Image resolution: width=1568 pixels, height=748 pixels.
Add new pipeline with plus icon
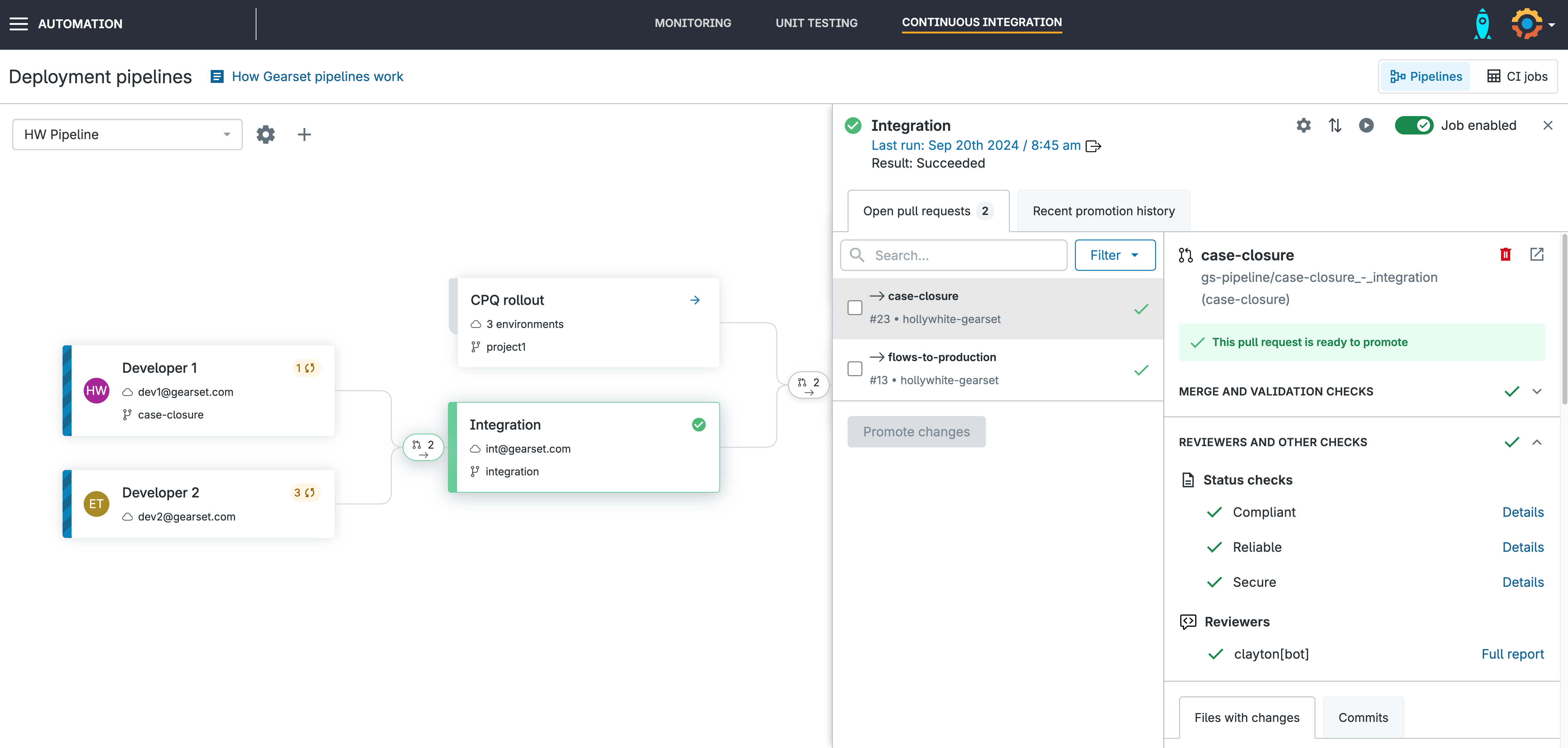[304, 134]
